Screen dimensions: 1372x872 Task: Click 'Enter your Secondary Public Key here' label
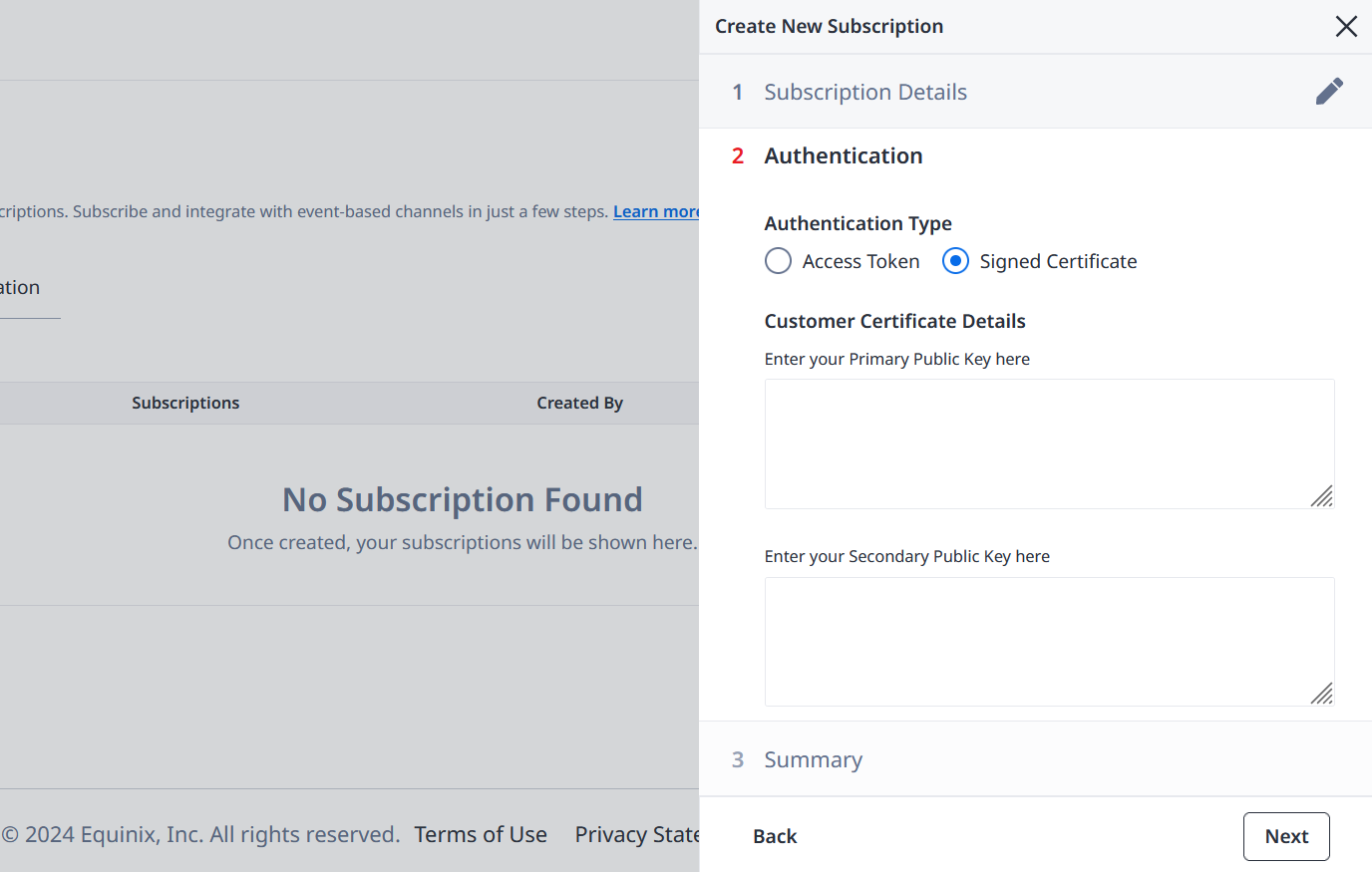tap(906, 556)
